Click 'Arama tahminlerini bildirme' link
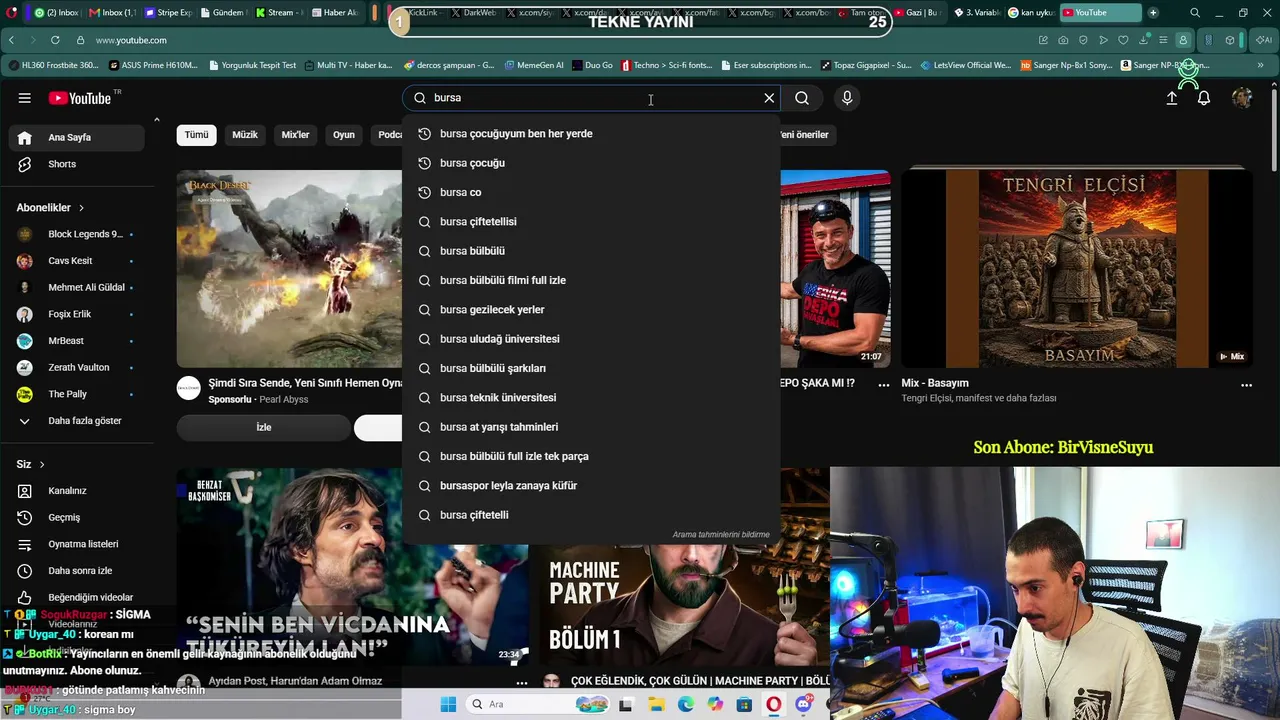This screenshot has height=720, width=1280. click(721, 535)
